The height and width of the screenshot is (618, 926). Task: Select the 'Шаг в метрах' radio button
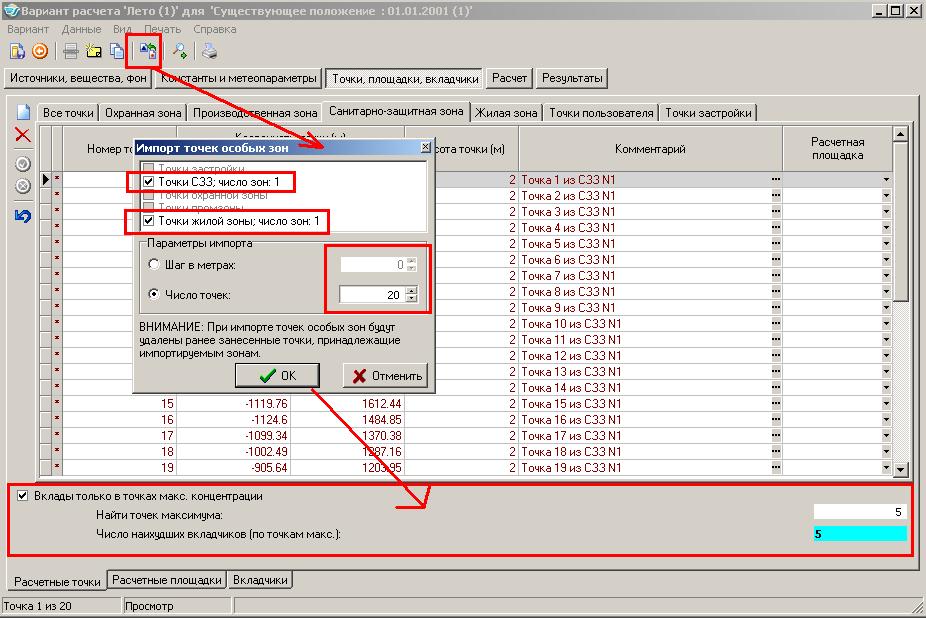pyautogui.click(x=153, y=264)
